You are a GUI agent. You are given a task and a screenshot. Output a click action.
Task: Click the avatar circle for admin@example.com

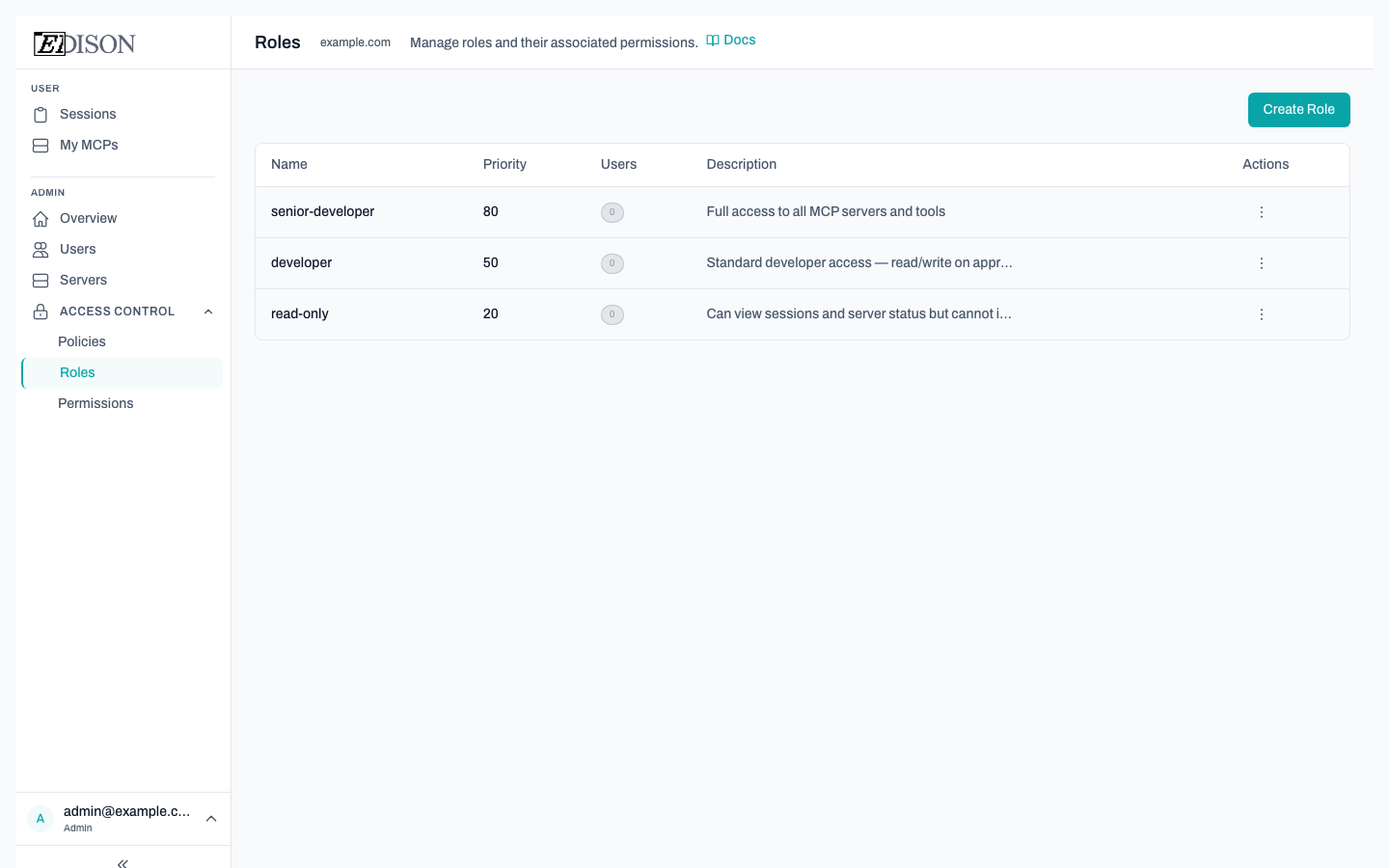[x=41, y=818]
